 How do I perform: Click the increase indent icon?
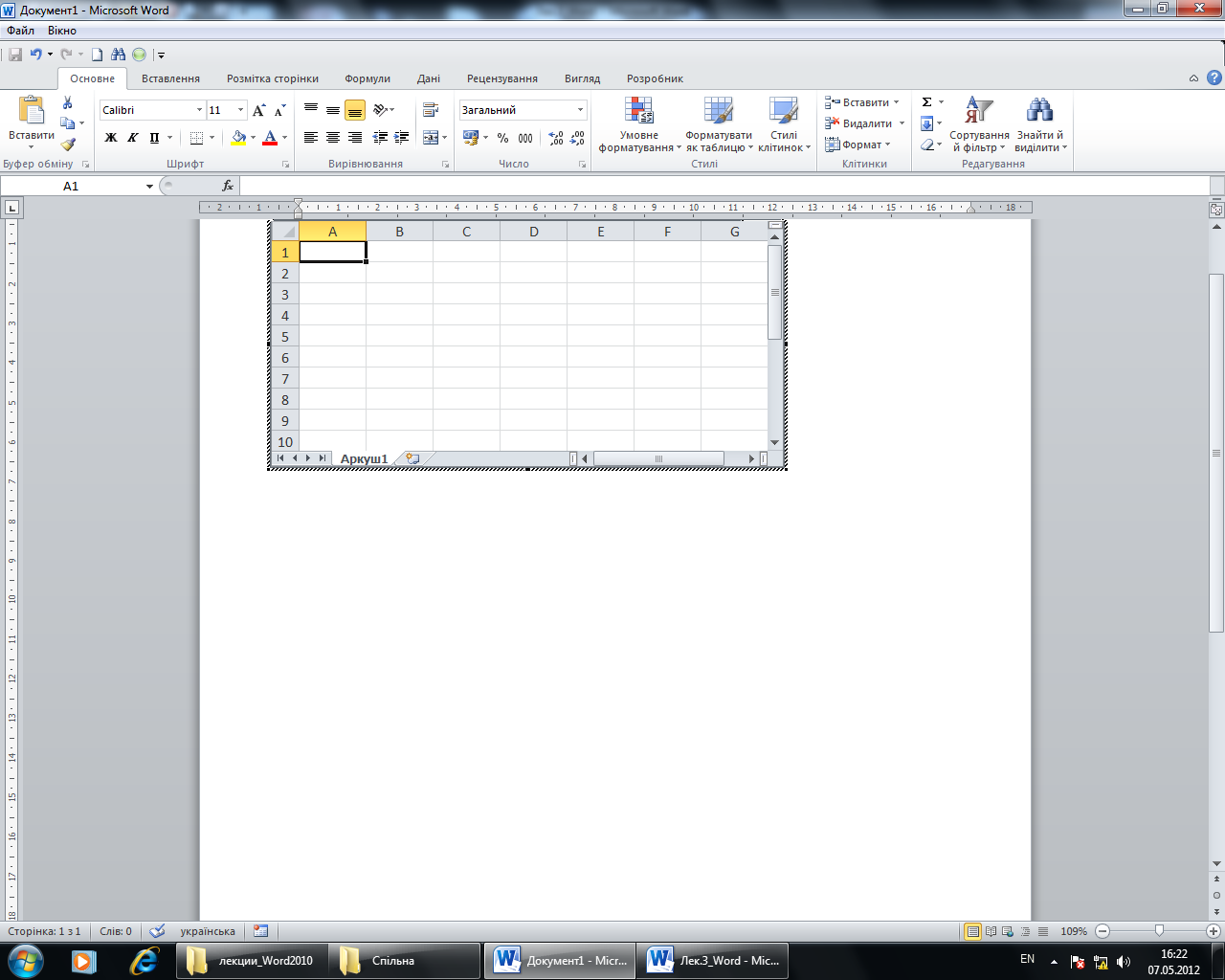click(401, 138)
